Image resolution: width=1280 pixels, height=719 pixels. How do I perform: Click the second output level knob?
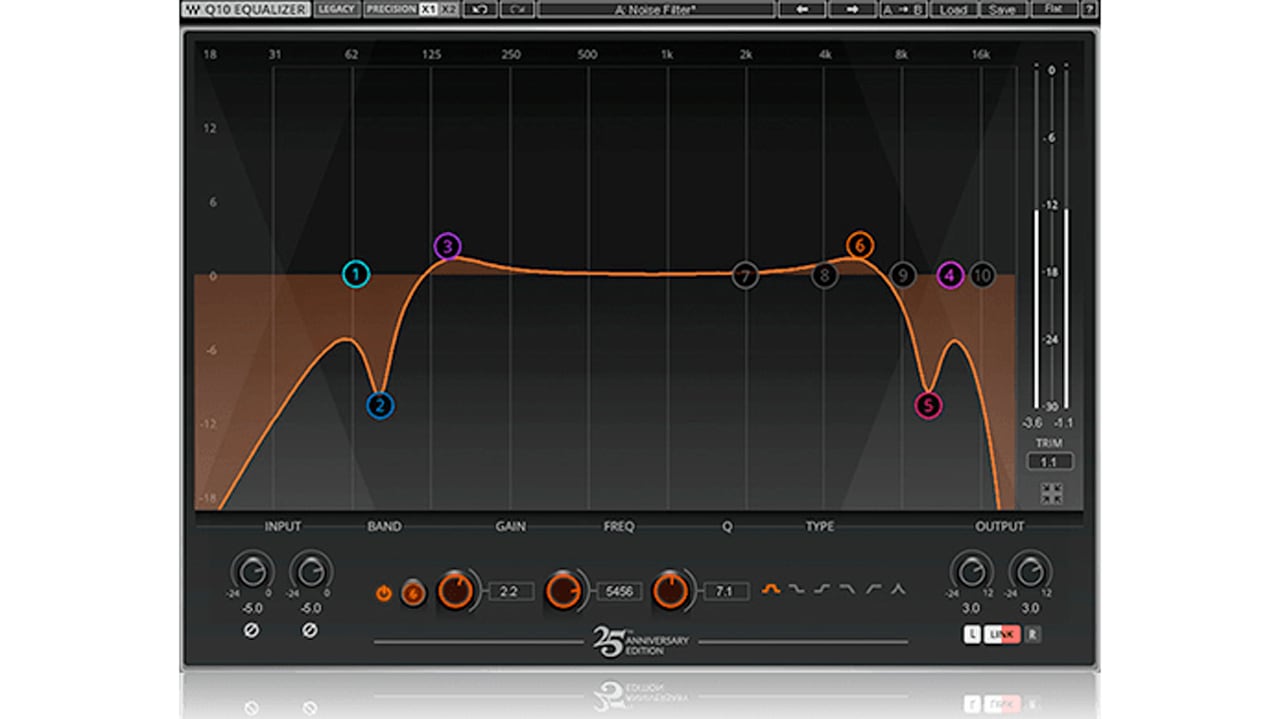[x=1030, y=571]
